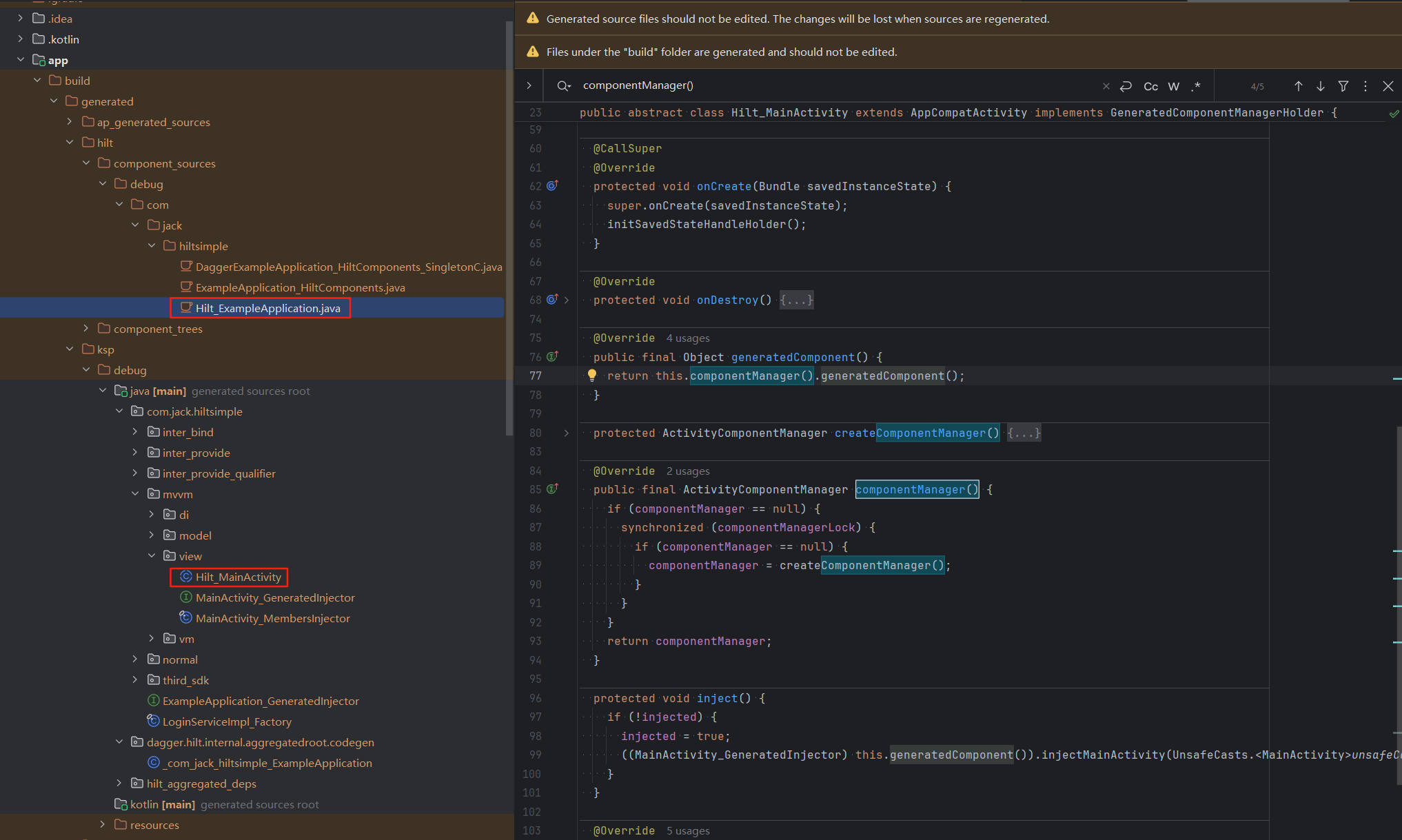Insert a new line in the search field
Image resolution: width=1402 pixels, height=840 pixels.
(x=1126, y=86)
